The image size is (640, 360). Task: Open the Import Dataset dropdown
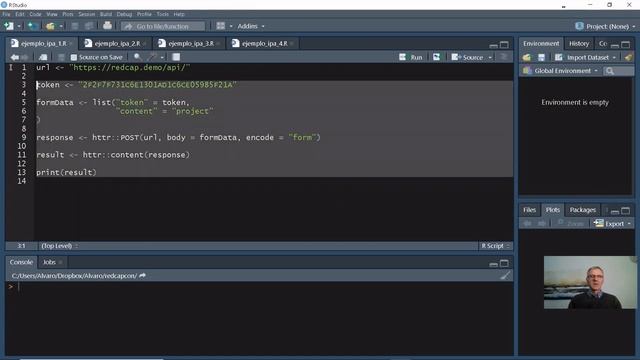585,58
